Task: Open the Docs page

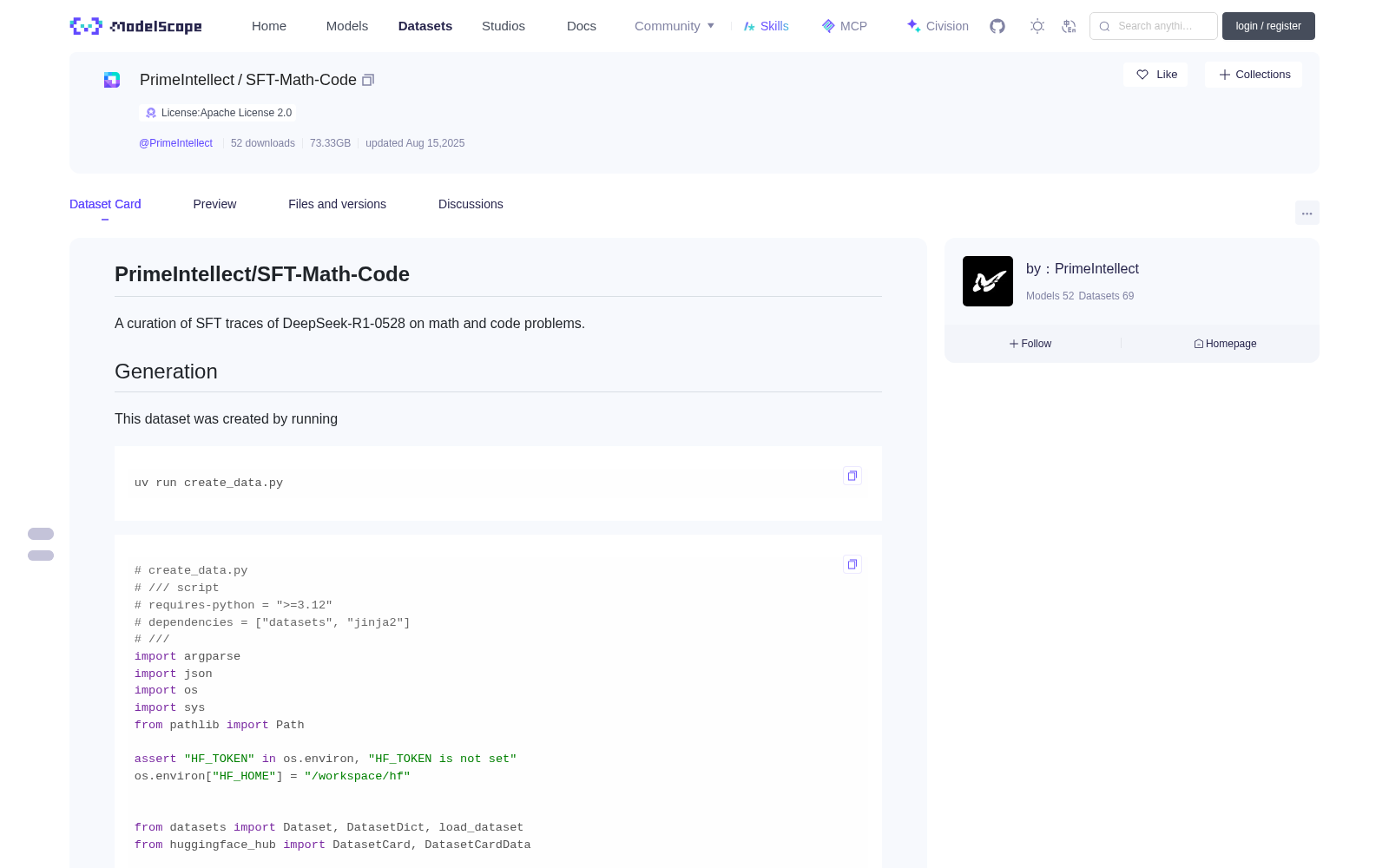Action: pos(582,26)
